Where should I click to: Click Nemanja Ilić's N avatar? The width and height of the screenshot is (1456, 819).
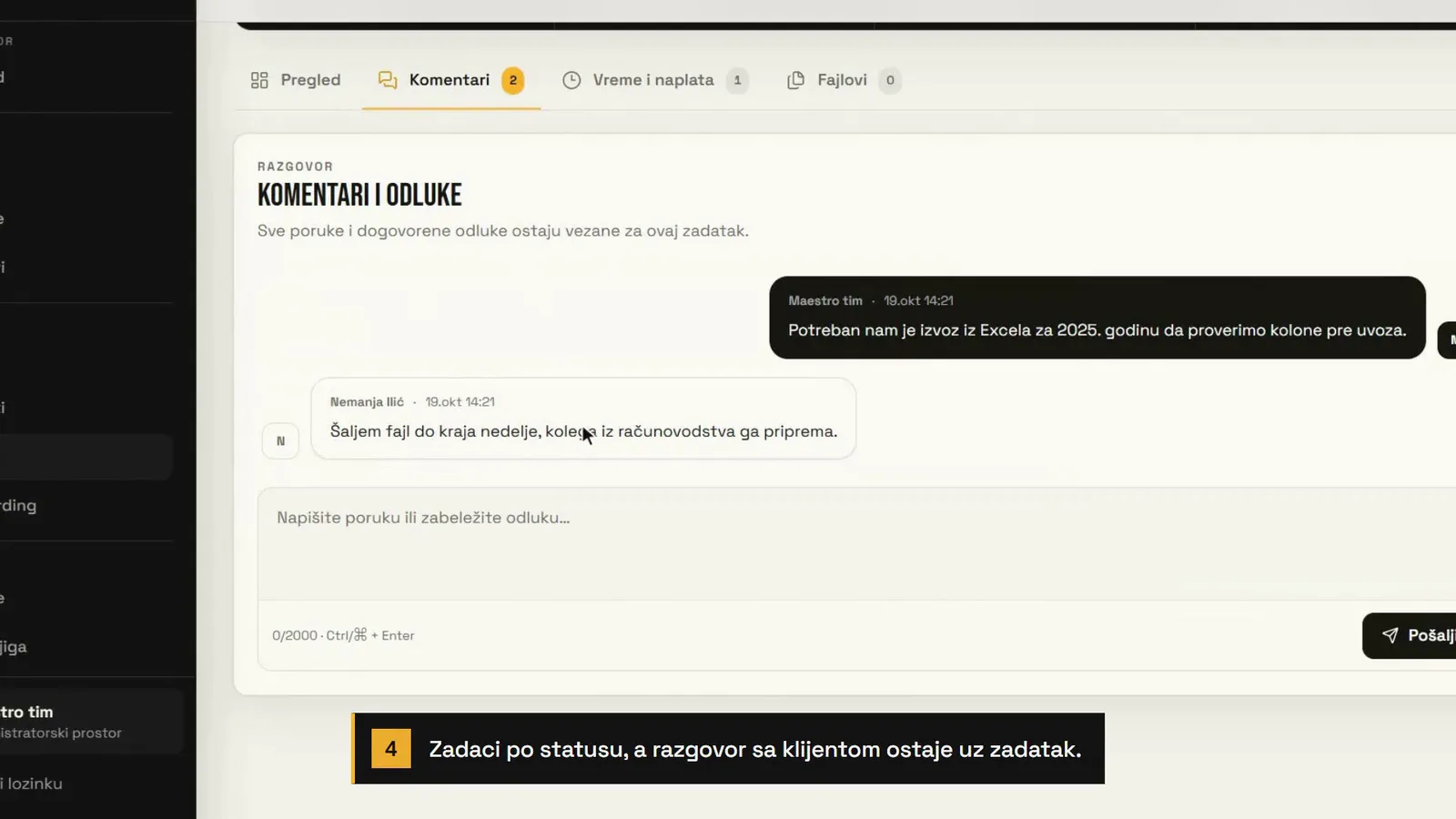280,441
